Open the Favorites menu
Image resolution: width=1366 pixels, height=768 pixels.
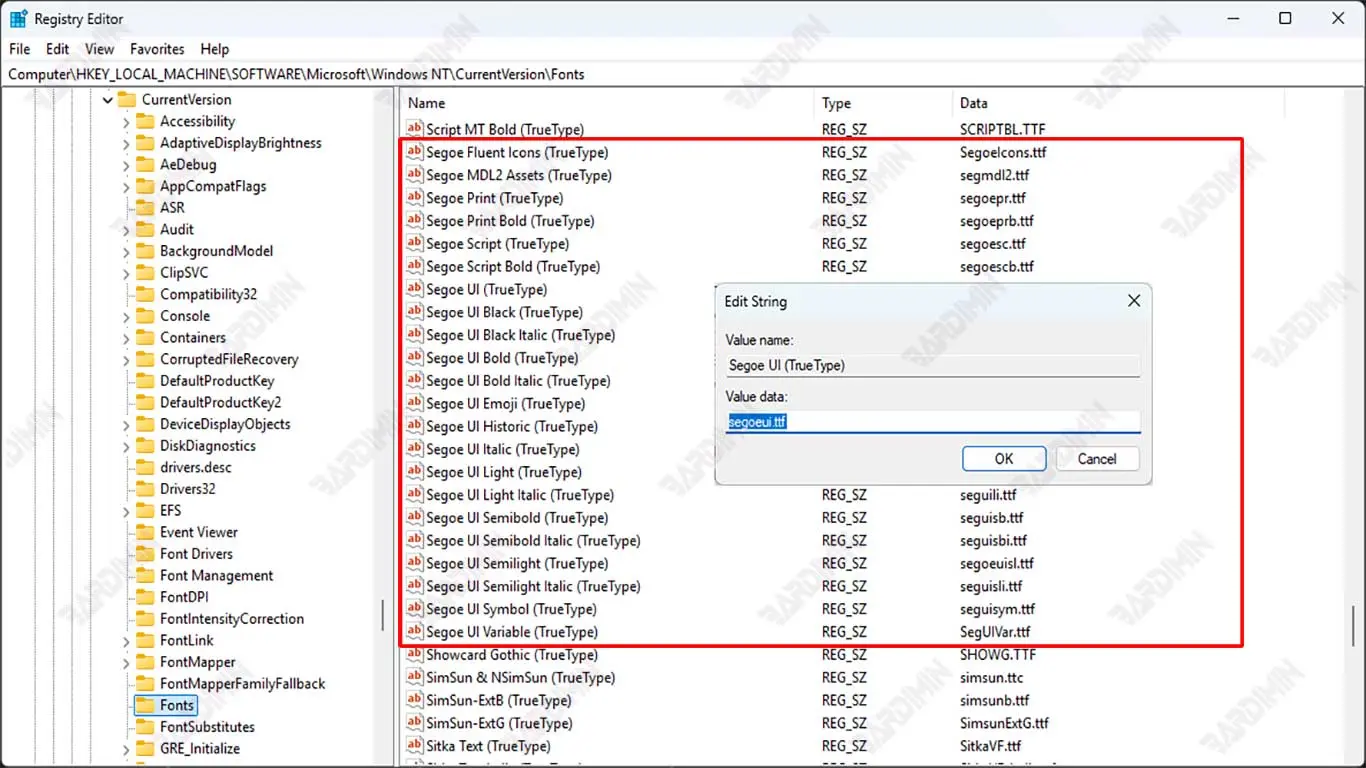[157, 49]
